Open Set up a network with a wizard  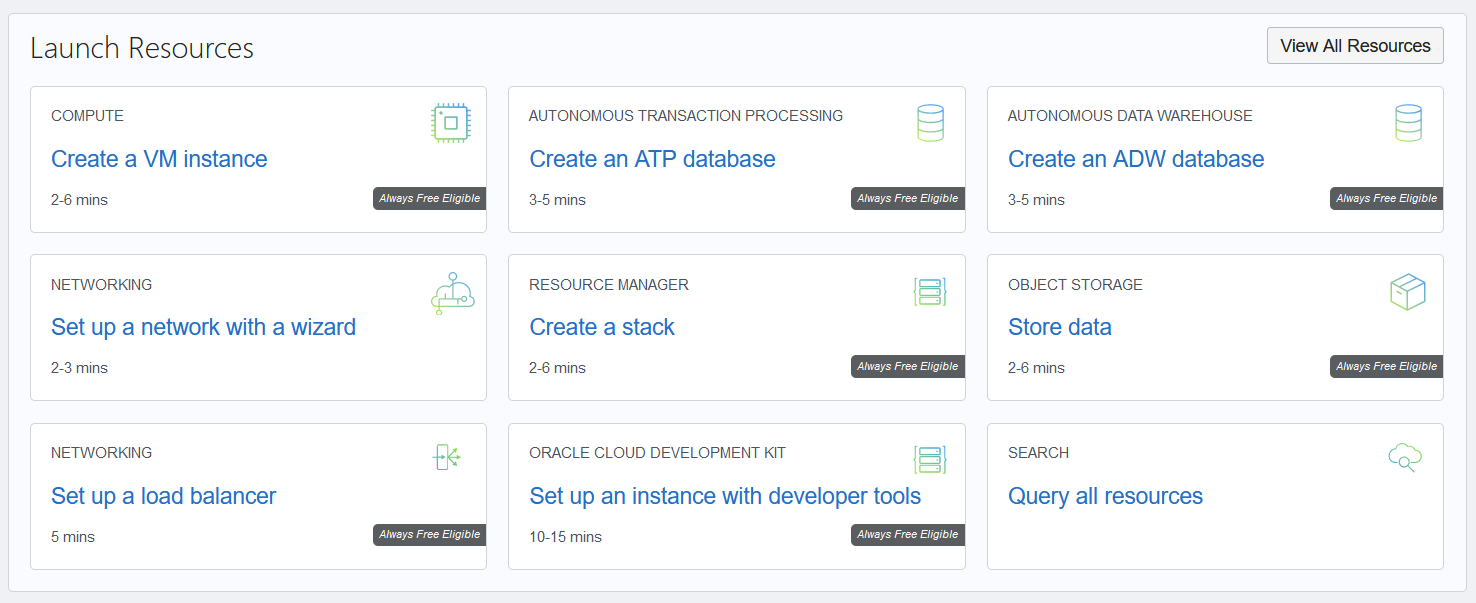pos(203,327)
